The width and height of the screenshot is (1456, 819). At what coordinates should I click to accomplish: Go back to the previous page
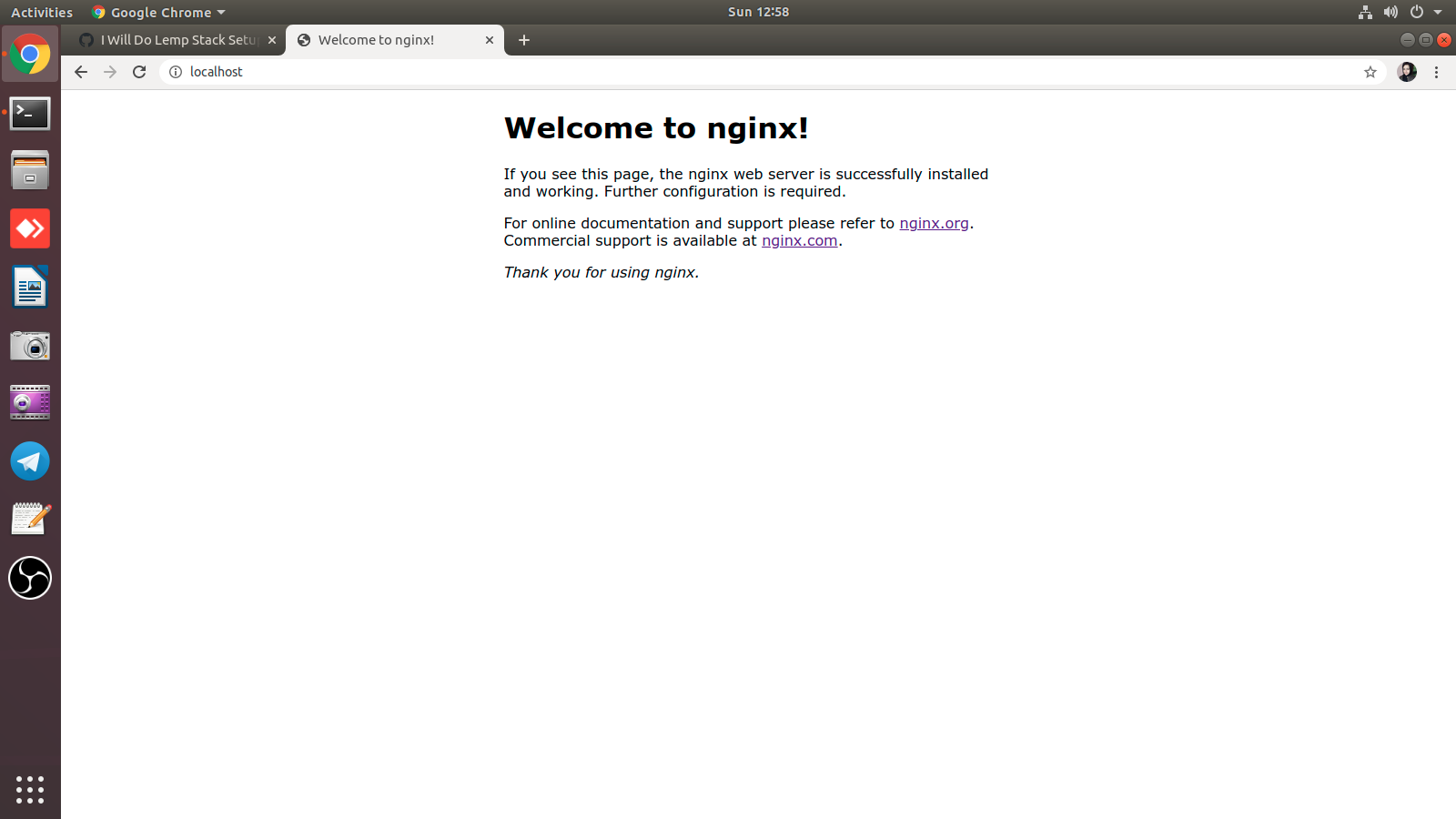pyautogui.click(x=81, y=72)
